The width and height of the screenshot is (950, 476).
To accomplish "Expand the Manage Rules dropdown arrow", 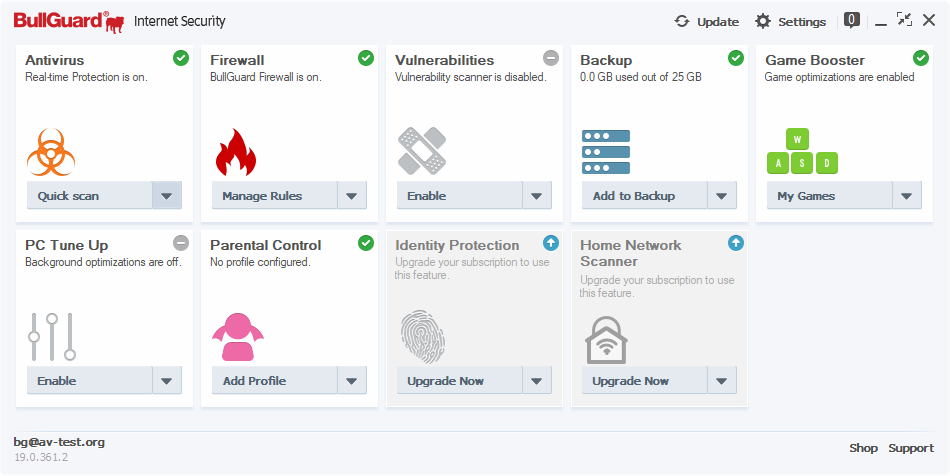I will [x=352, y=196].
